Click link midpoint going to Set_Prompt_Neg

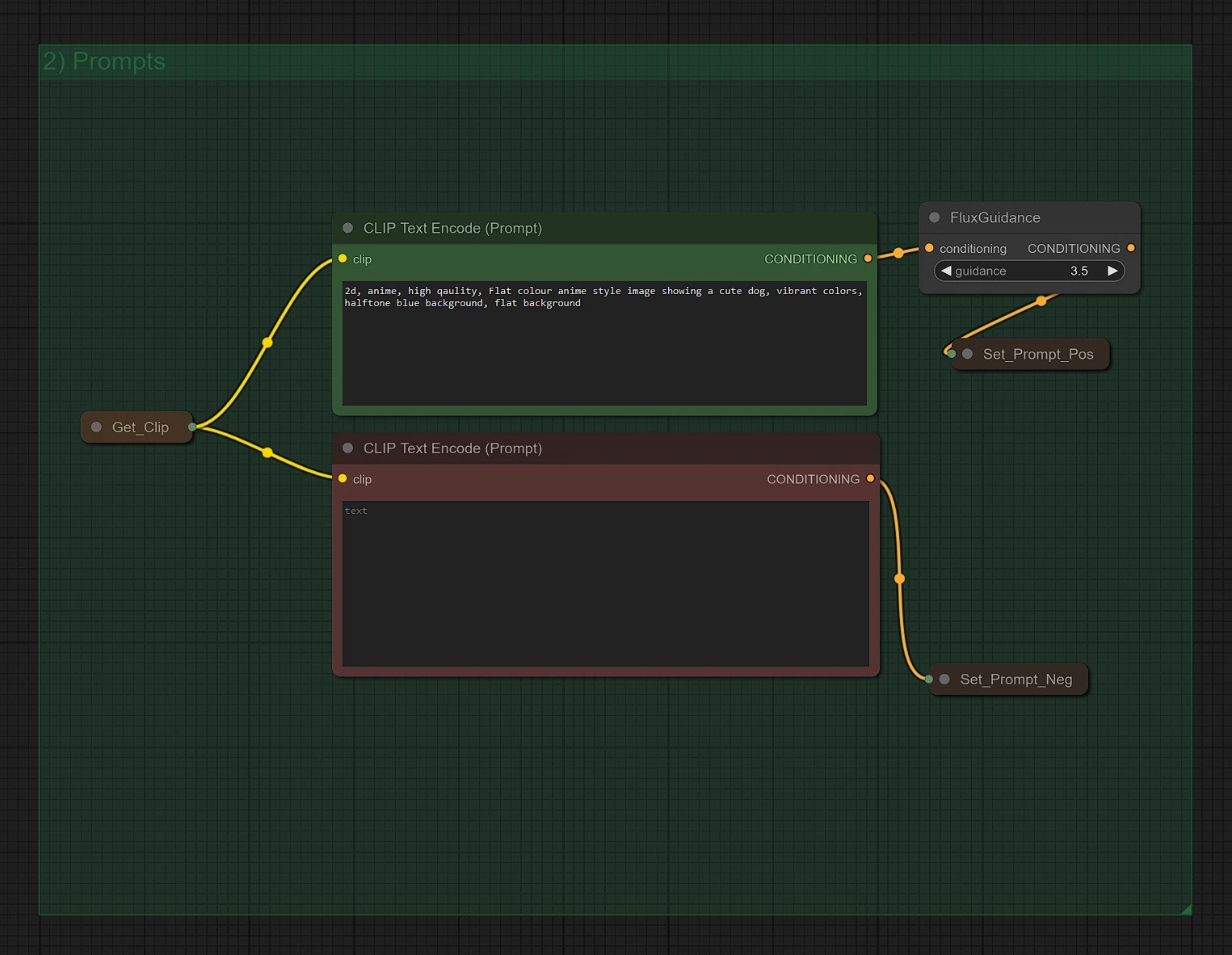899,578
